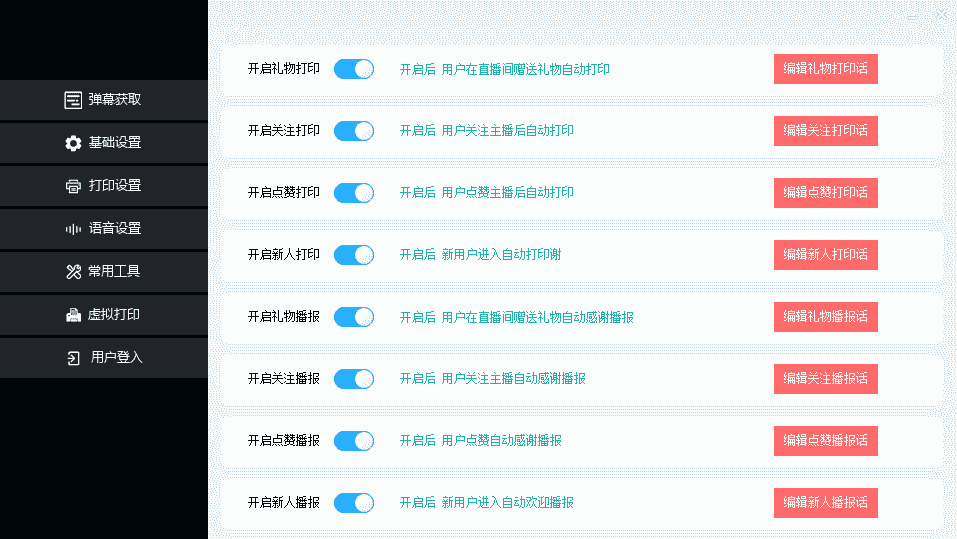Click the 弹幕获取 message icon
The image size is (957, 539).
pos(73,100)
